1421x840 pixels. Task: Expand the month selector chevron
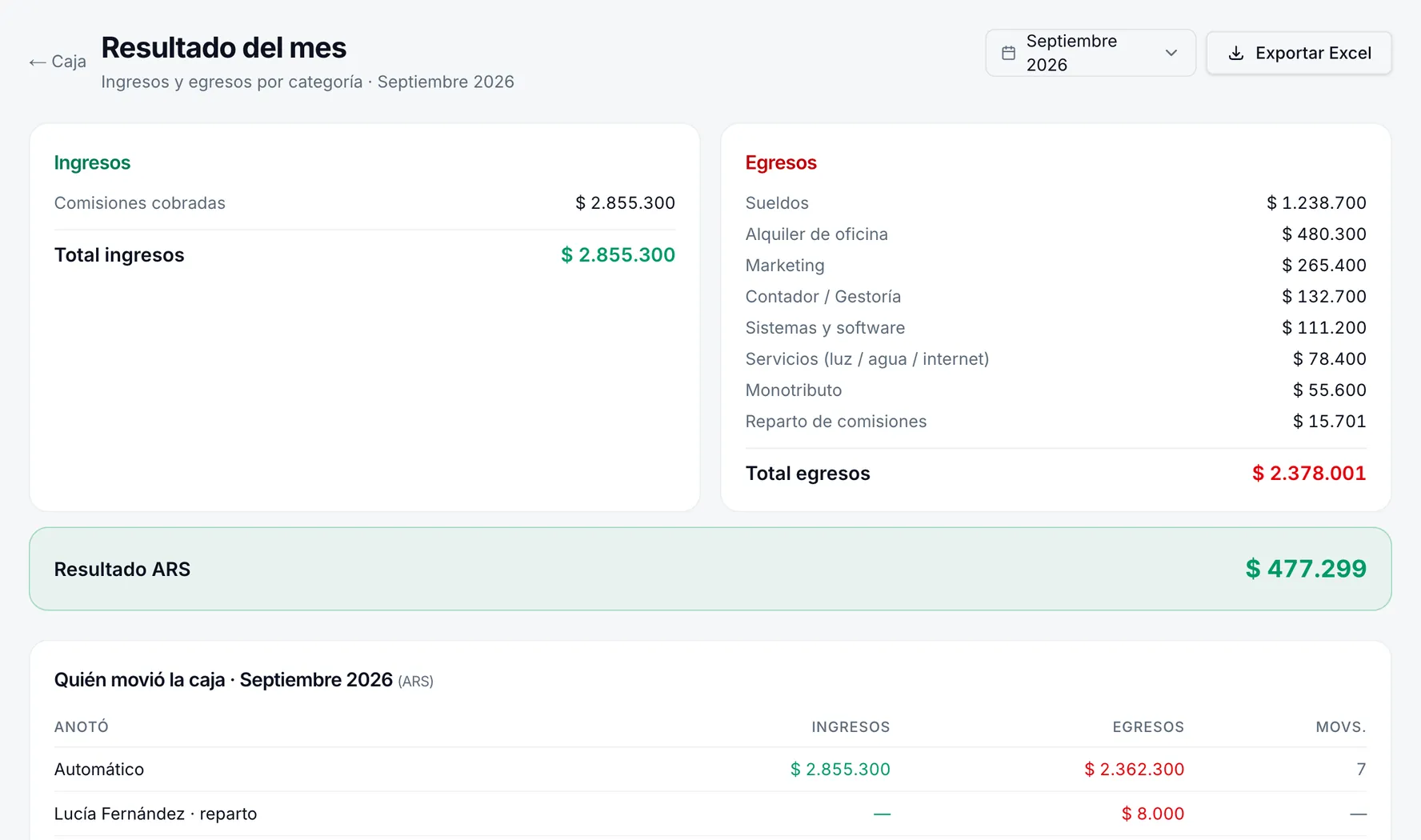click(x=1171, y=53)
